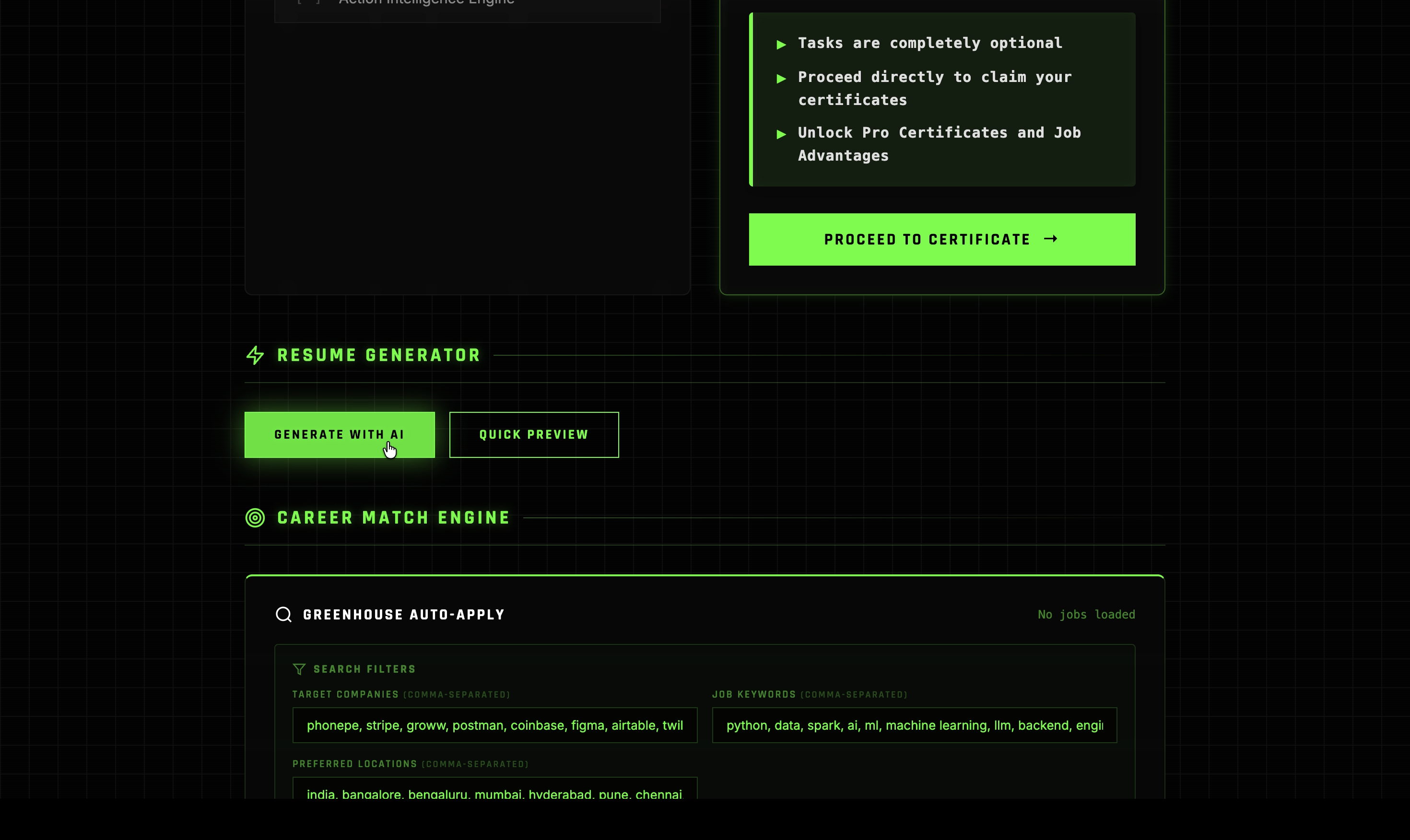Open the Quick Preview button
1410x840 pixels.
(x=534, y=435)
